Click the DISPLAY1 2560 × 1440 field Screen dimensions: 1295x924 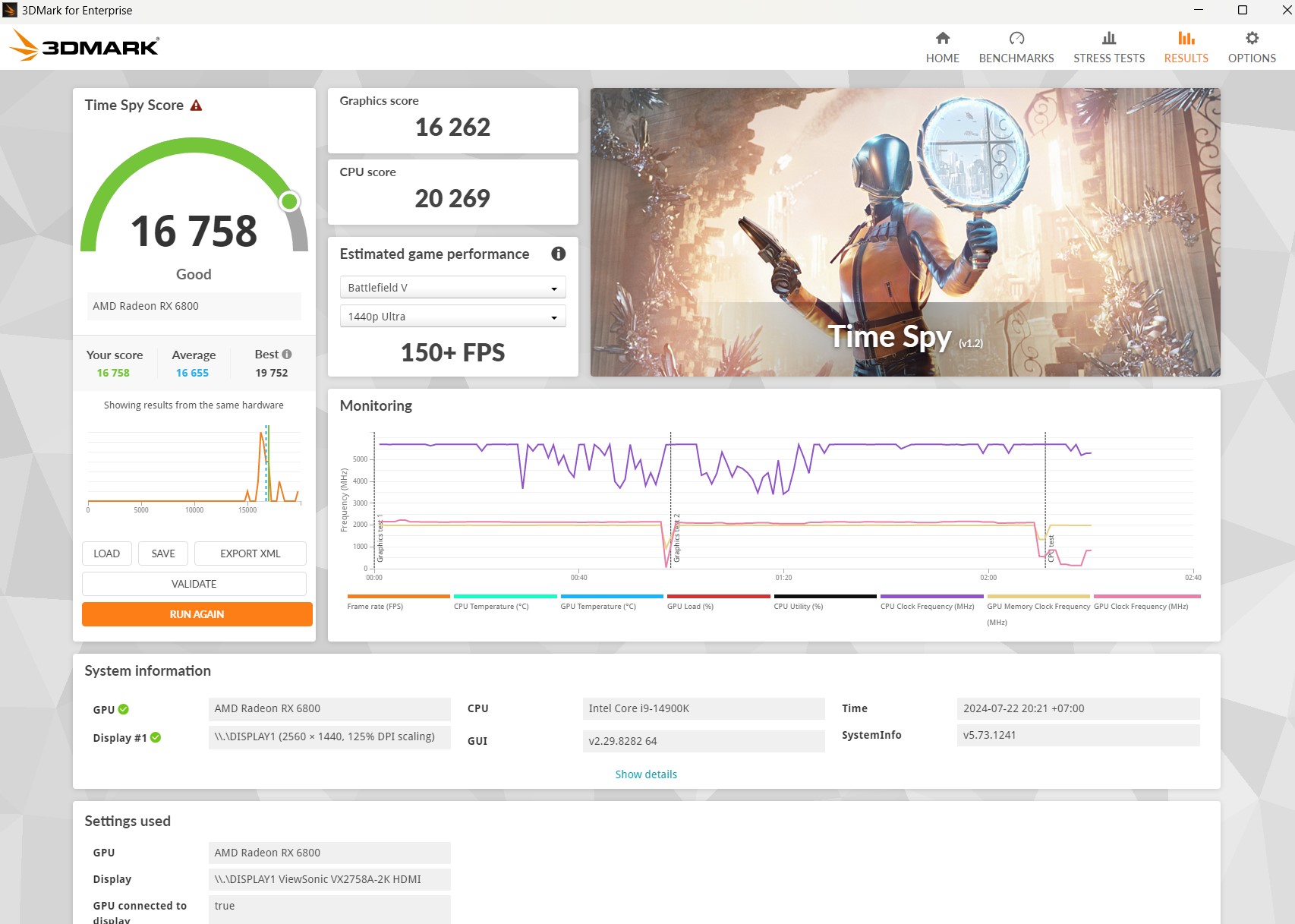click(x=329, y=737)
